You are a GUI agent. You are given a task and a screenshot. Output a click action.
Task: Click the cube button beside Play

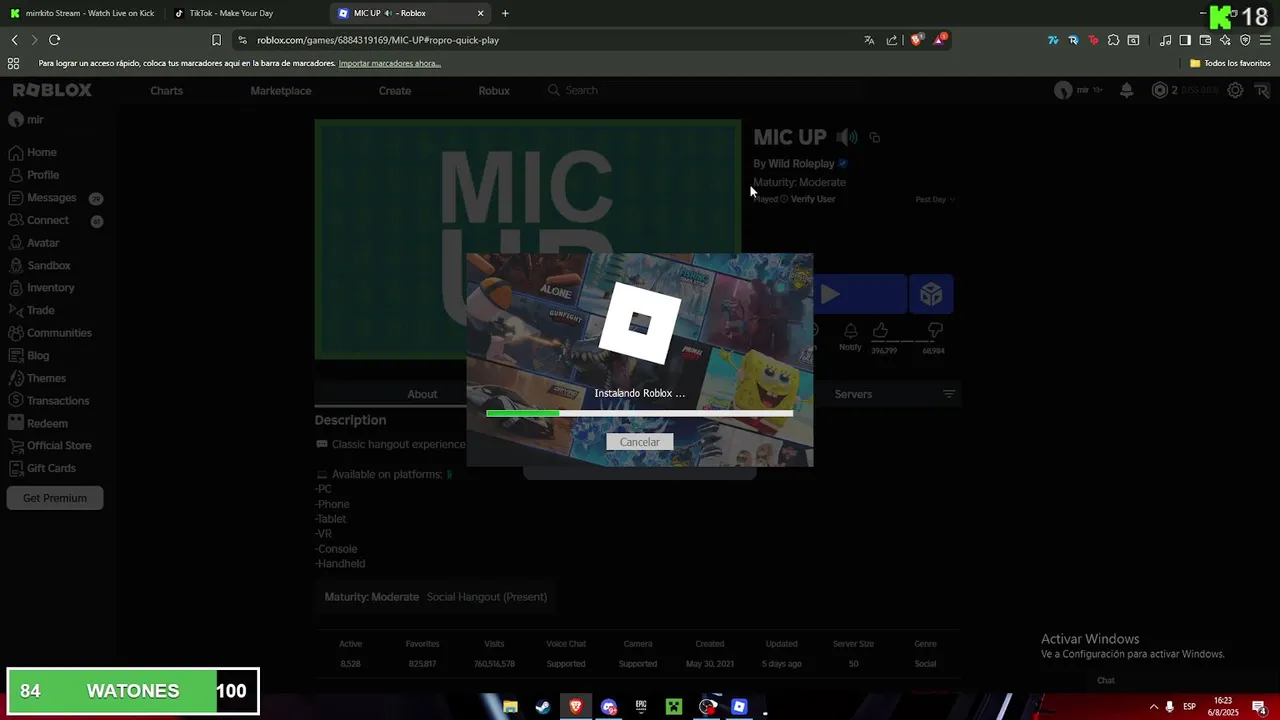(931, 294)
